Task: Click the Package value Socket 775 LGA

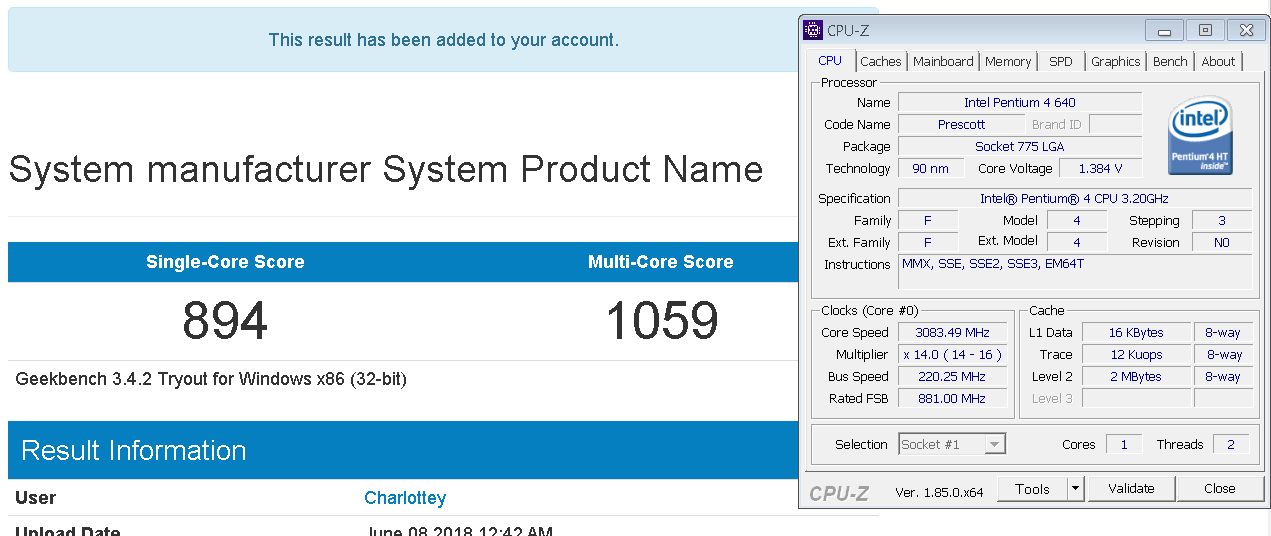Action: pyautogui.click(x=1020, y=146)
